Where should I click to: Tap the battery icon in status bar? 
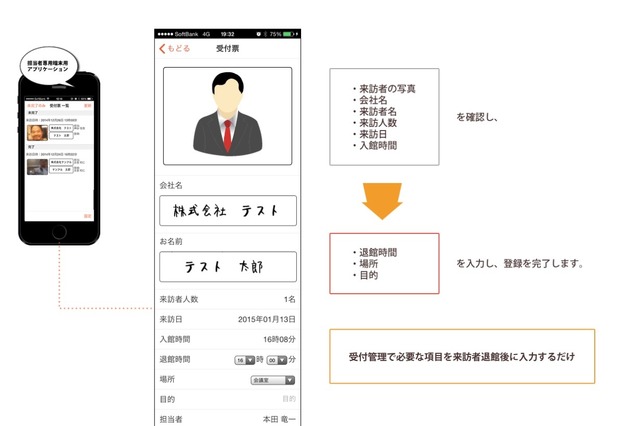point(289,34)
